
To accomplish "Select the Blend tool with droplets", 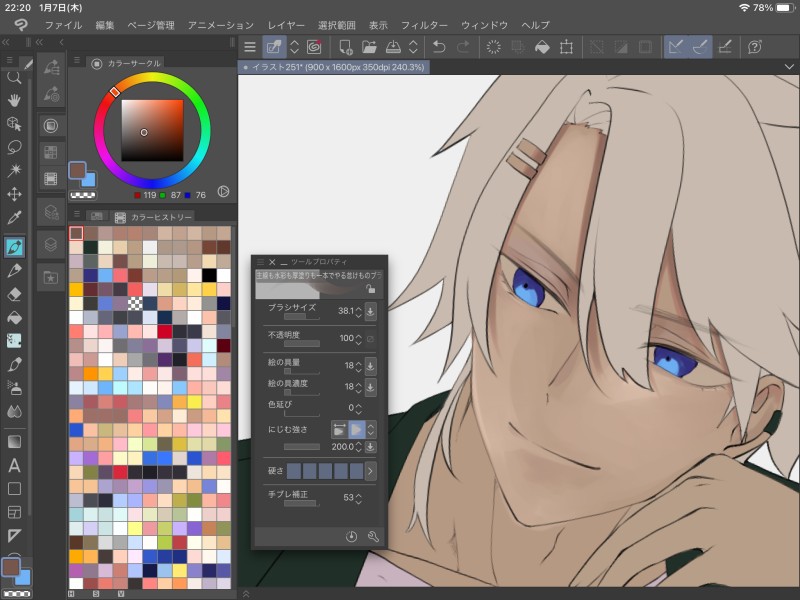I will (x=14, y=411).
